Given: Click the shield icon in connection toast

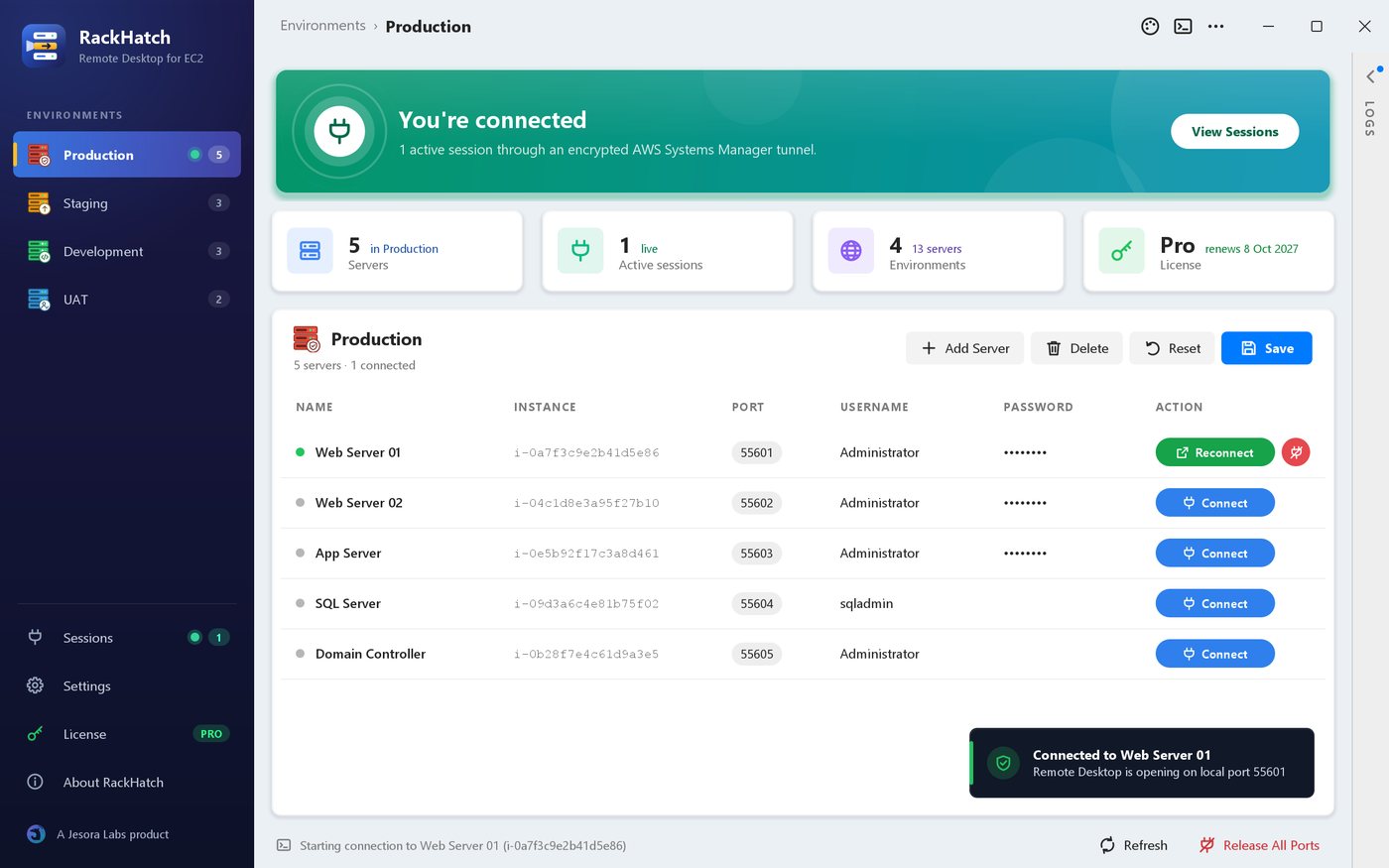Looking at the screenshot, I should click(1003, 763).
